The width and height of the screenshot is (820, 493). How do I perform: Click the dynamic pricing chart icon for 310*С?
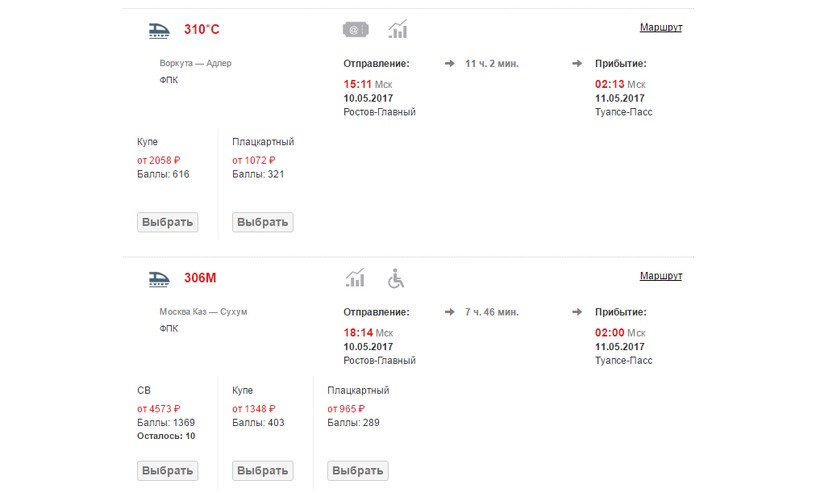point(398,29)
